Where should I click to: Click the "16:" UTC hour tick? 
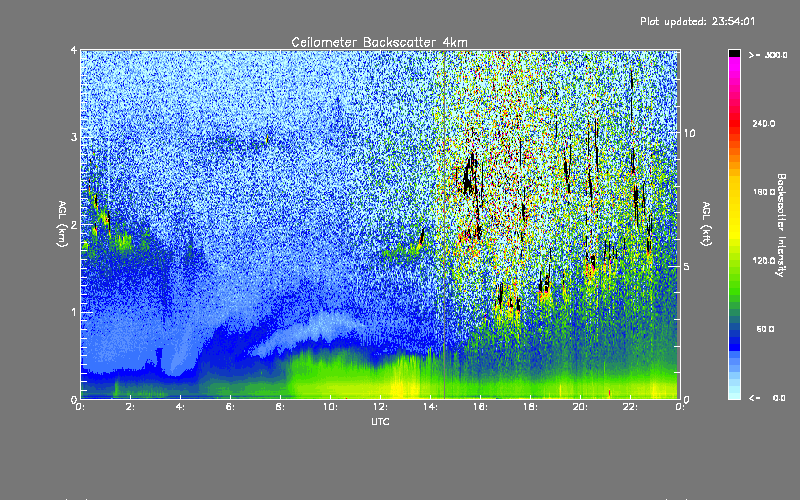[x=480, y=407]
